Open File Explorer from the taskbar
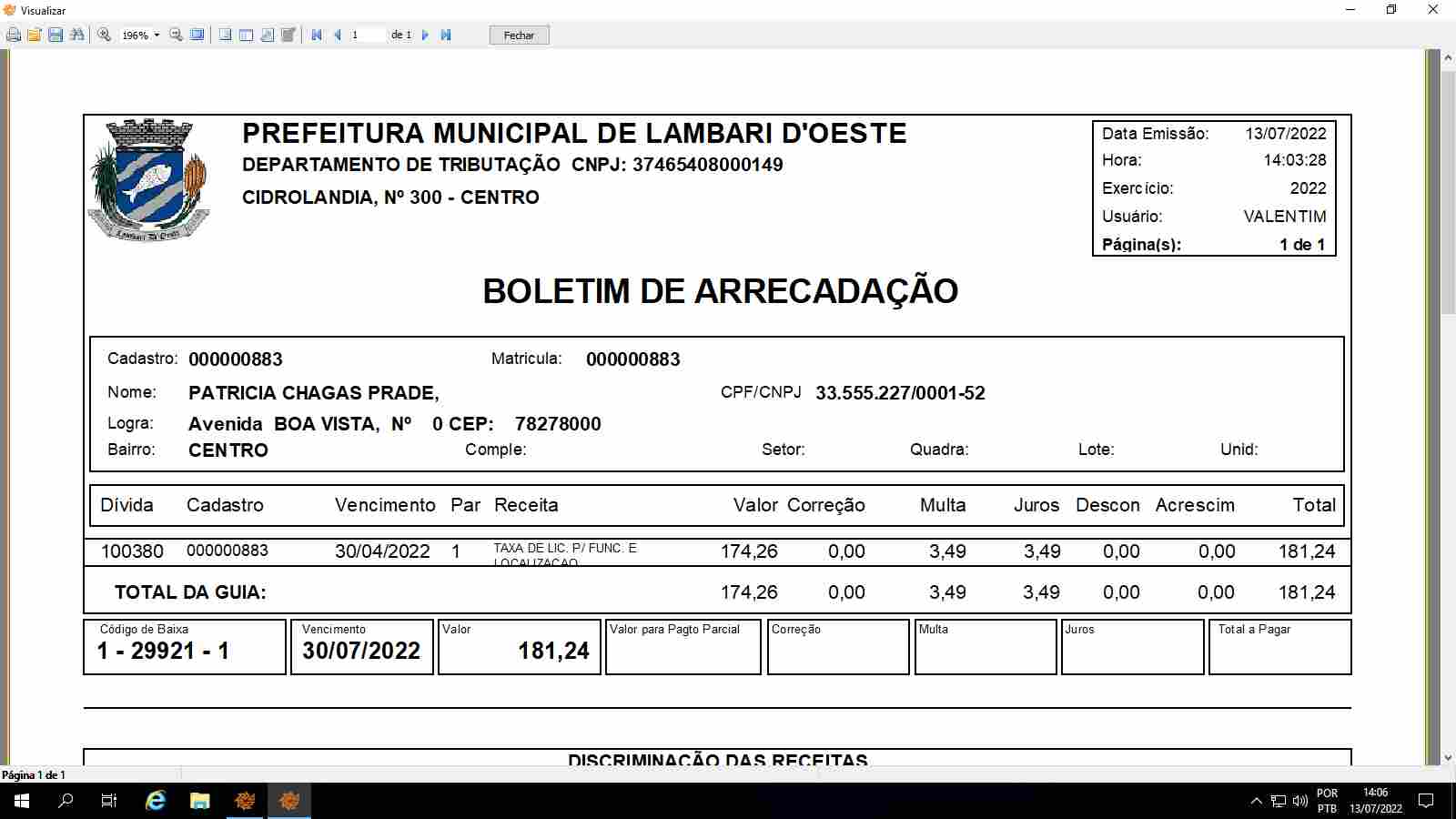 [x=199, y=801]
